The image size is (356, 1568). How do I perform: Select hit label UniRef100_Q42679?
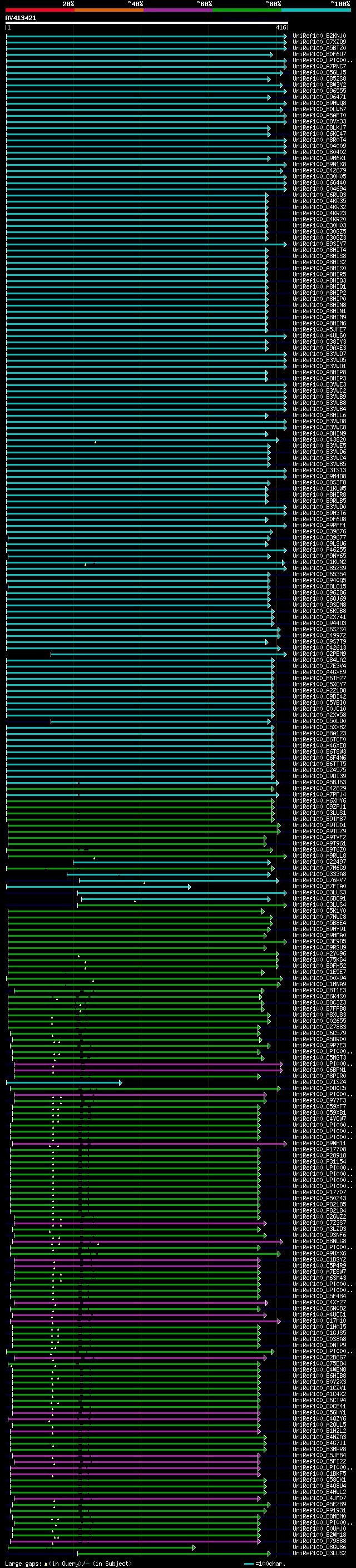pyautogui.click(x=319, y=170)
